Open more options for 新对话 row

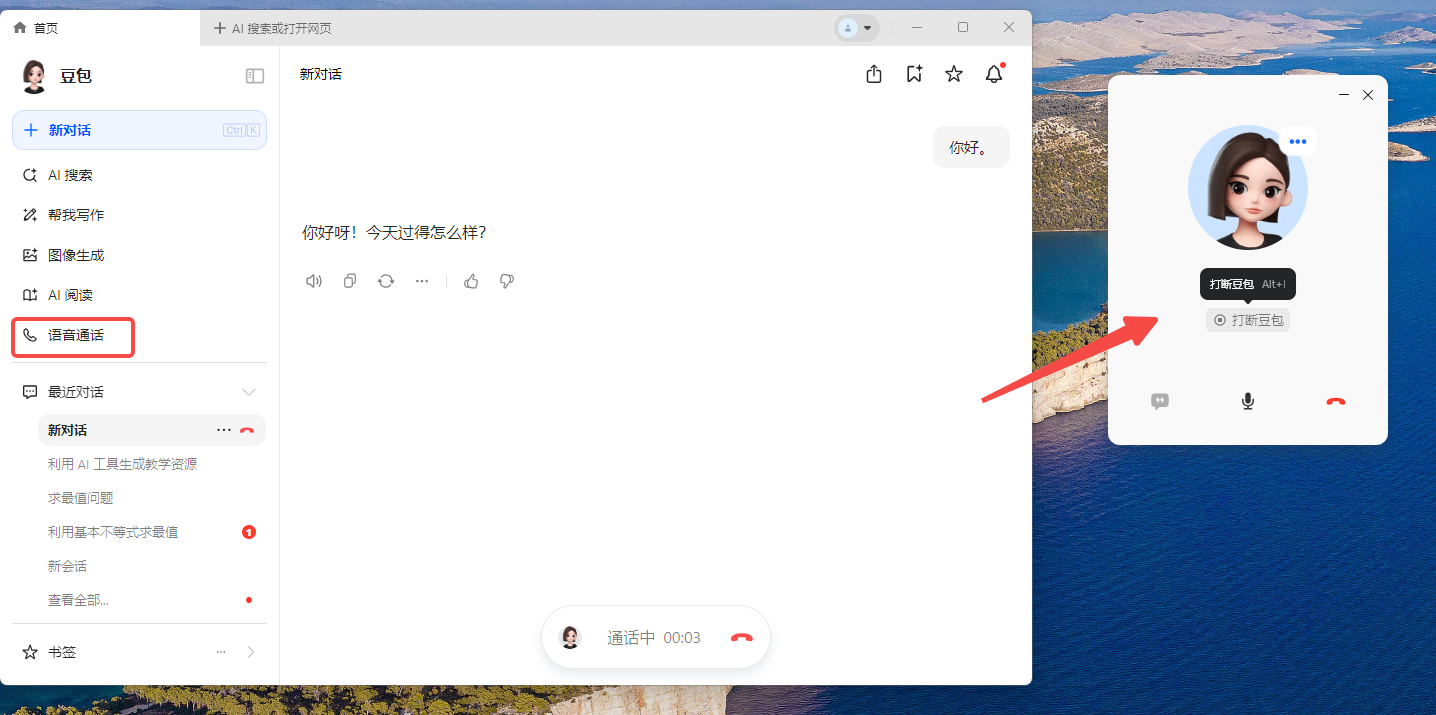click(224, 430)
